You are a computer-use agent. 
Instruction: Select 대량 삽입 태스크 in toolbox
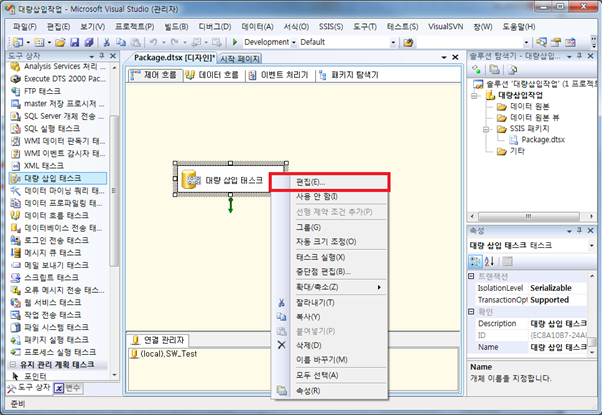coord(57,178)
